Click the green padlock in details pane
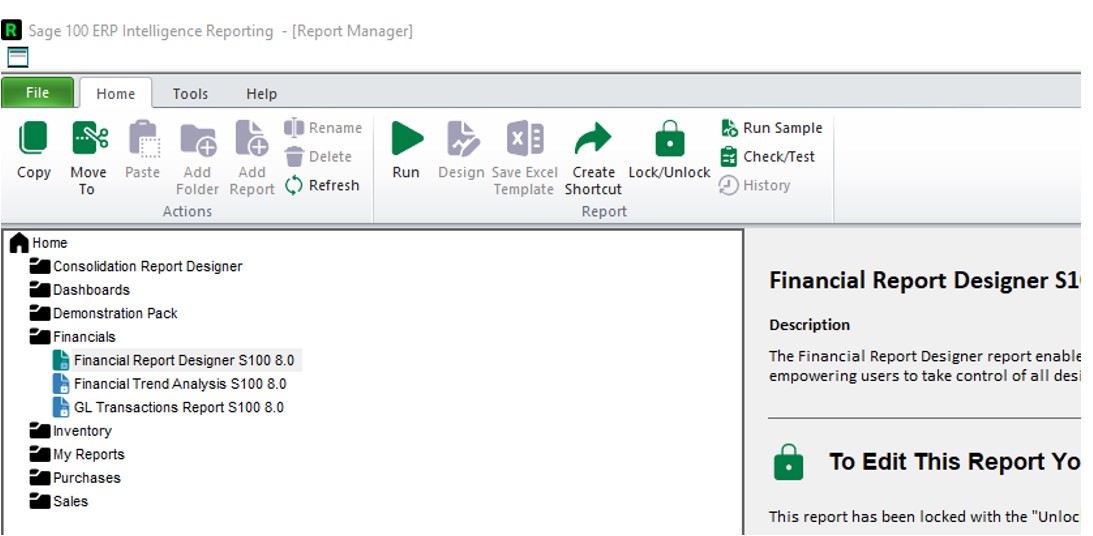The image size is (1093, 536). (x=788, y=463)
